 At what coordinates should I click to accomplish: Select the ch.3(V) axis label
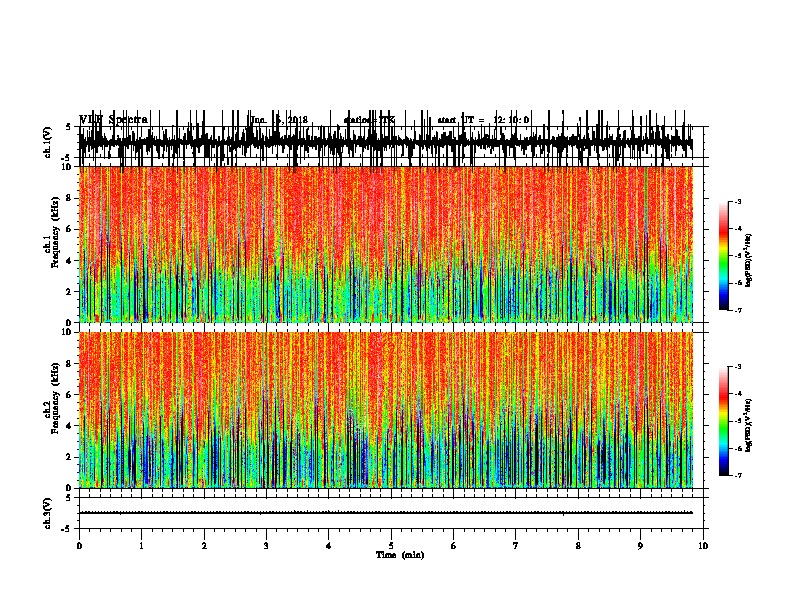47,513
